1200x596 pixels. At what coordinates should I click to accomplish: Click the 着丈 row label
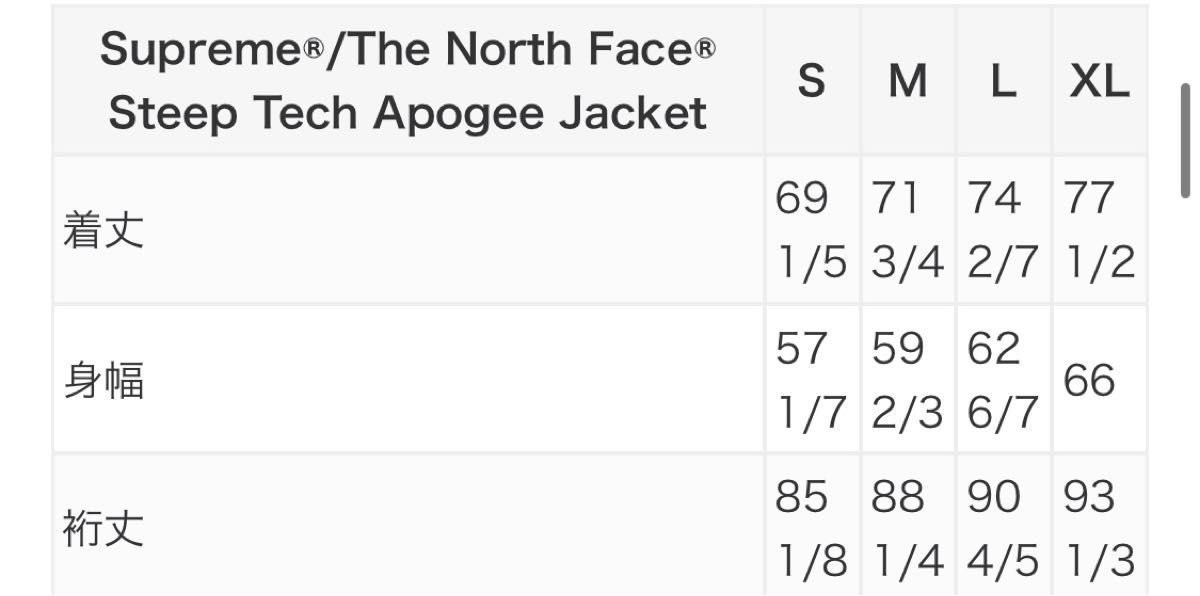[104, 231]
